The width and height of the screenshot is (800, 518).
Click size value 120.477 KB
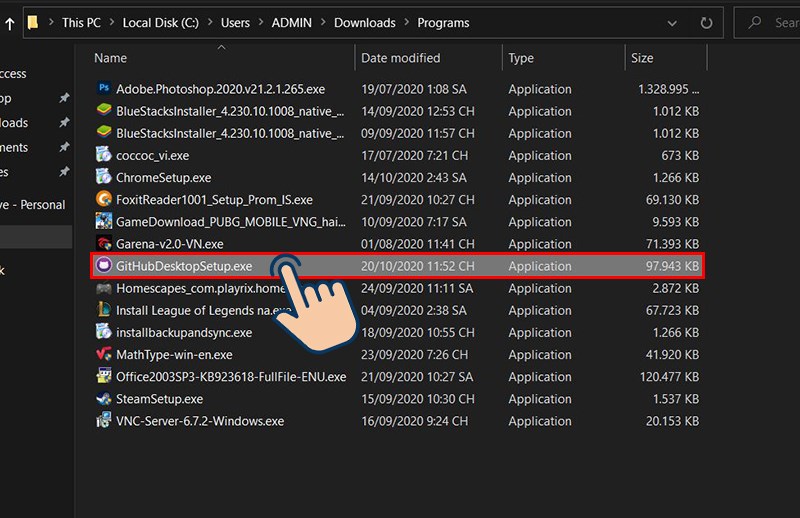pos(669,377)
